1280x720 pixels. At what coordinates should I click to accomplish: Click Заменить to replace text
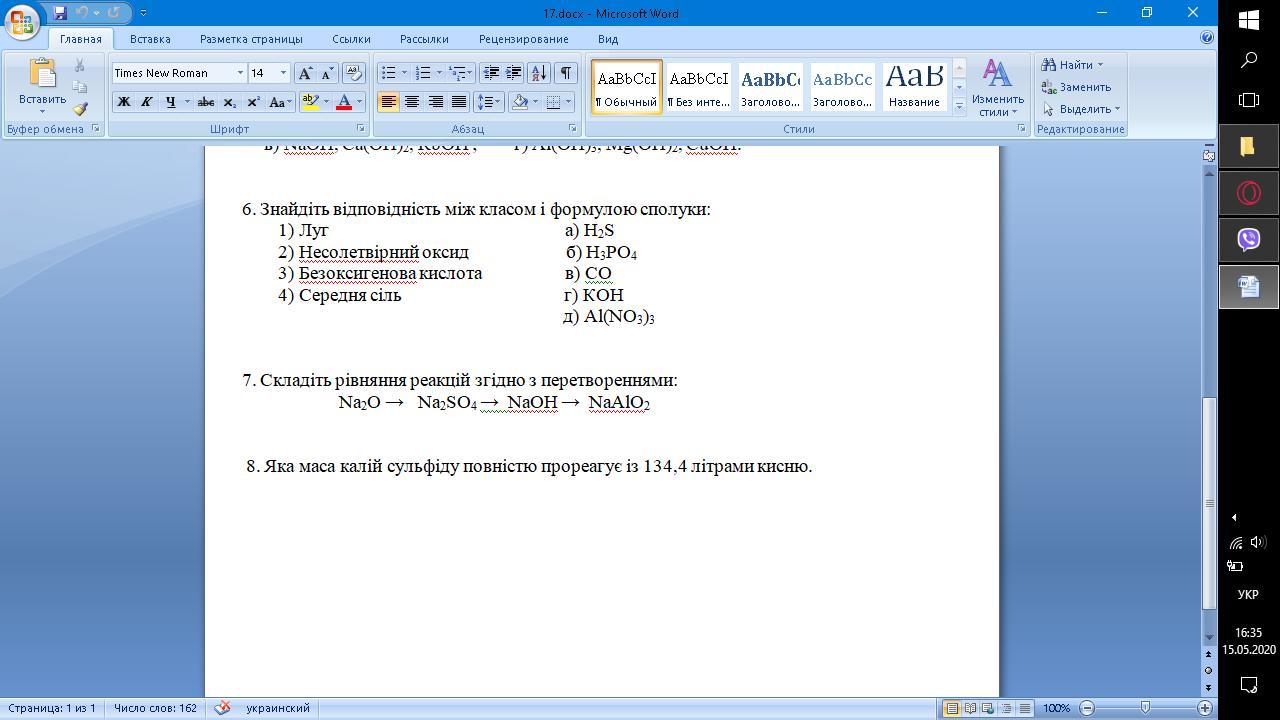pyautogui.click(x=1076, y=87)
